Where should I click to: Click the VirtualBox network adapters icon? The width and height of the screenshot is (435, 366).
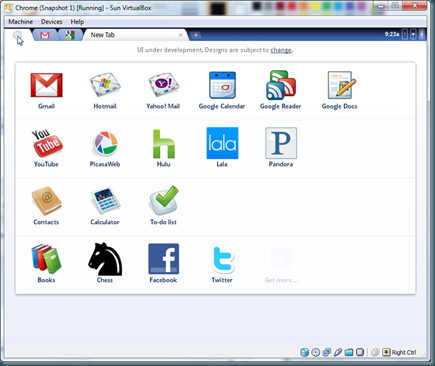pos(327,352)
